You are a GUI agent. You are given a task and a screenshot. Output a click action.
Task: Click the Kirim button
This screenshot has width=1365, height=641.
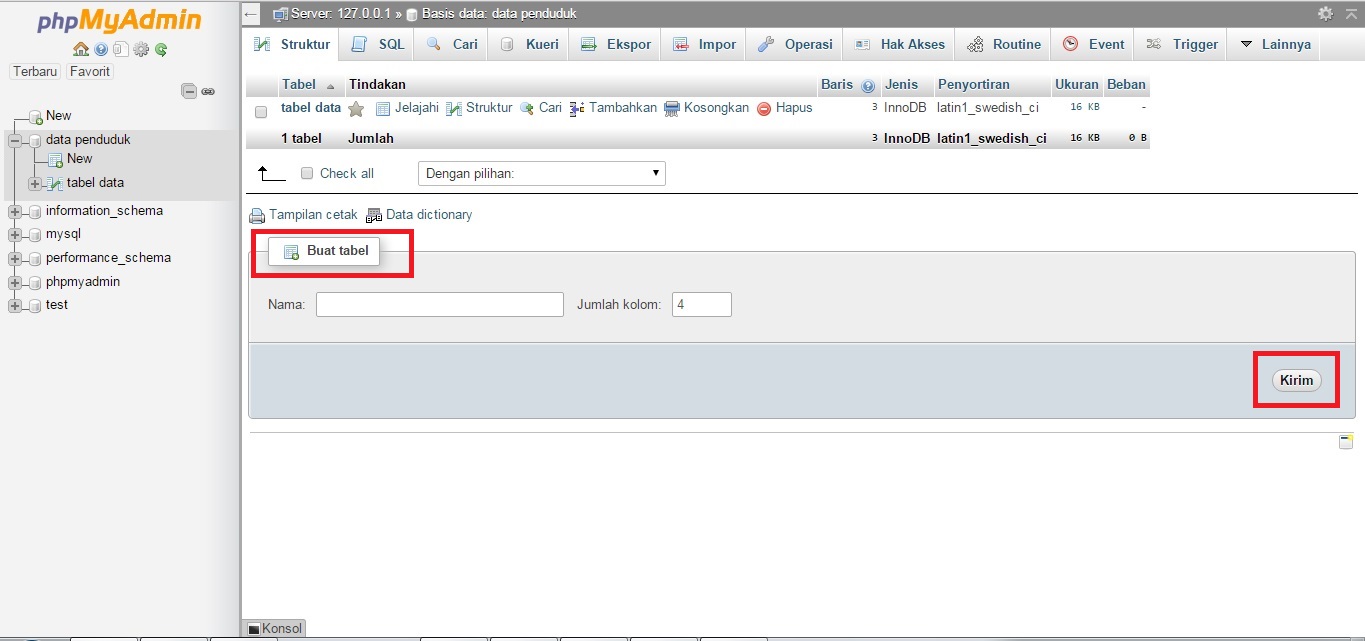click(1296, 380)
